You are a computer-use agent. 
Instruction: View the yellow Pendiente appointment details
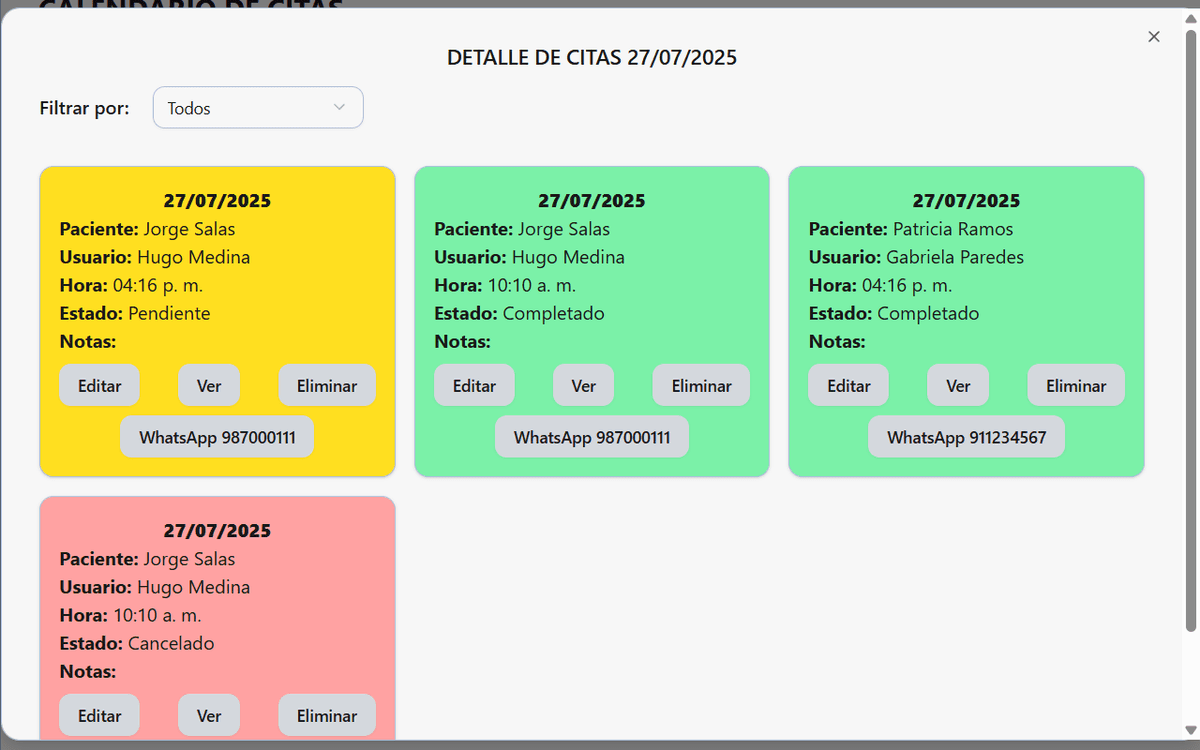point(208,385)
